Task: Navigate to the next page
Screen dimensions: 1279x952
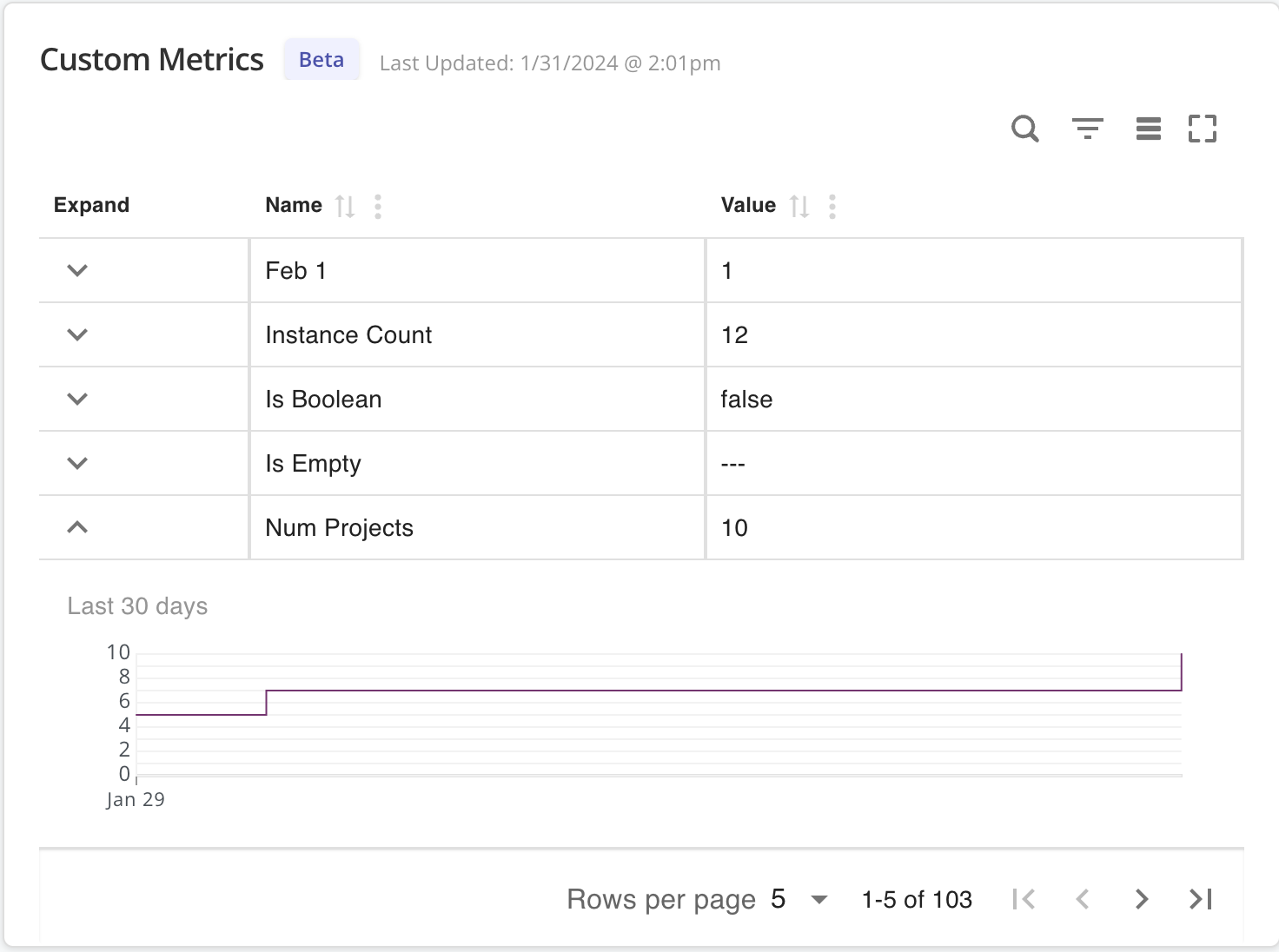Action: pos(1141,899)
